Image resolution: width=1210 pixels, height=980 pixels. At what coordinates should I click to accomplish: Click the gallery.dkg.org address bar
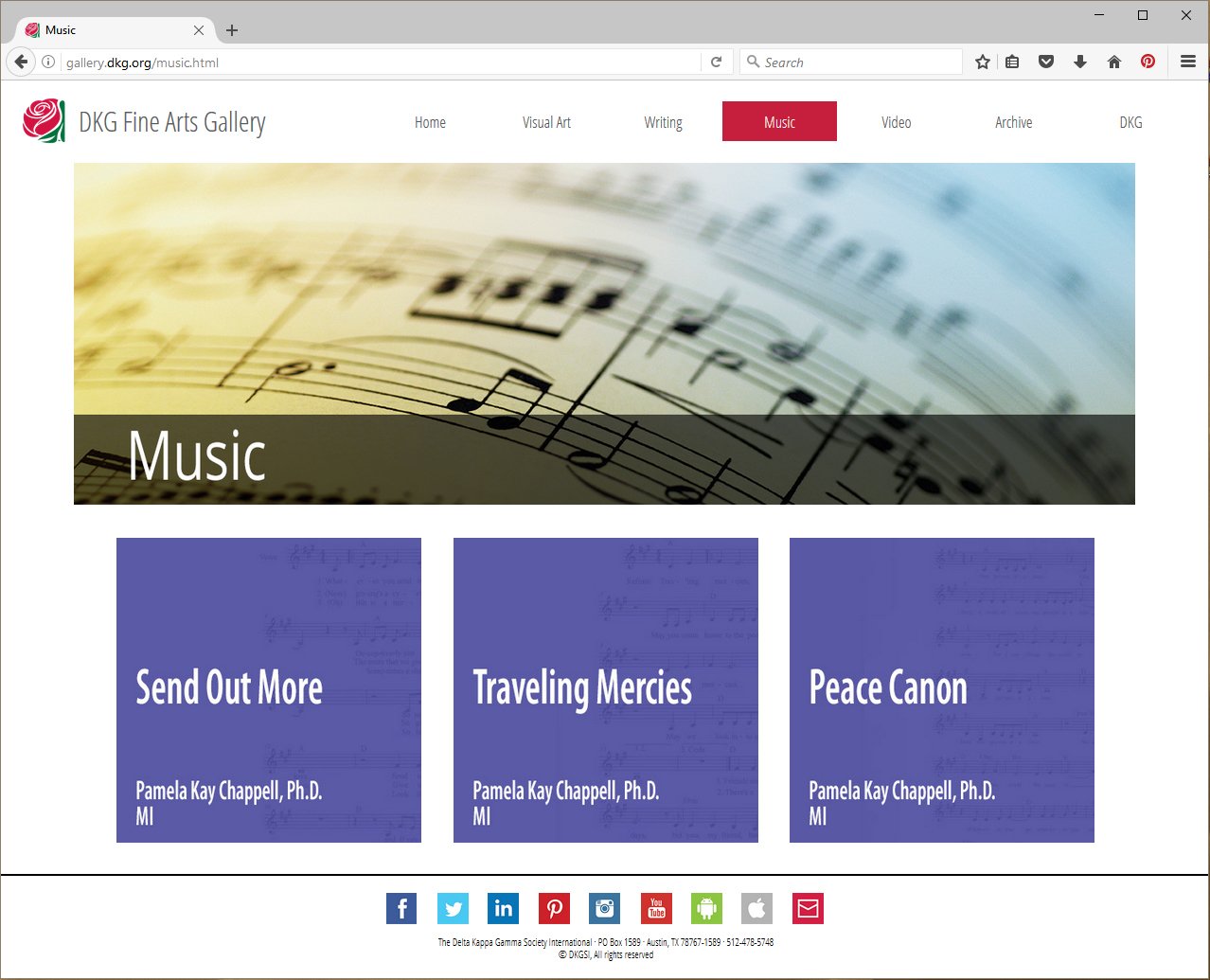coord(379,62)
